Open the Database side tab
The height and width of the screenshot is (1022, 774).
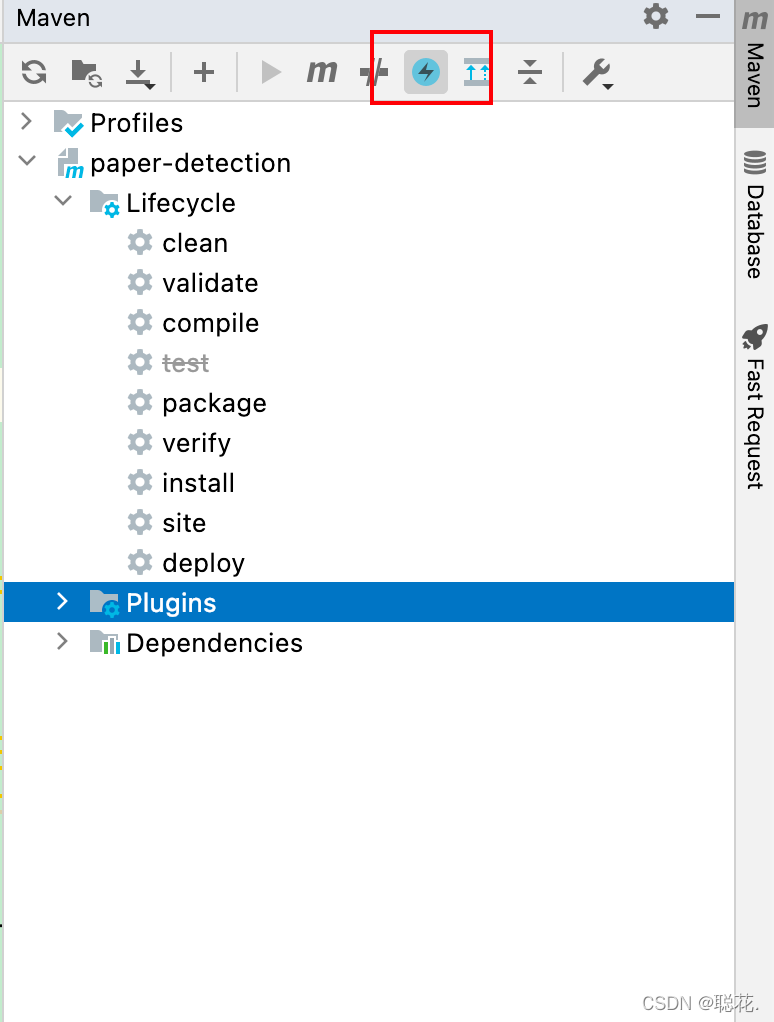point(754,214)
